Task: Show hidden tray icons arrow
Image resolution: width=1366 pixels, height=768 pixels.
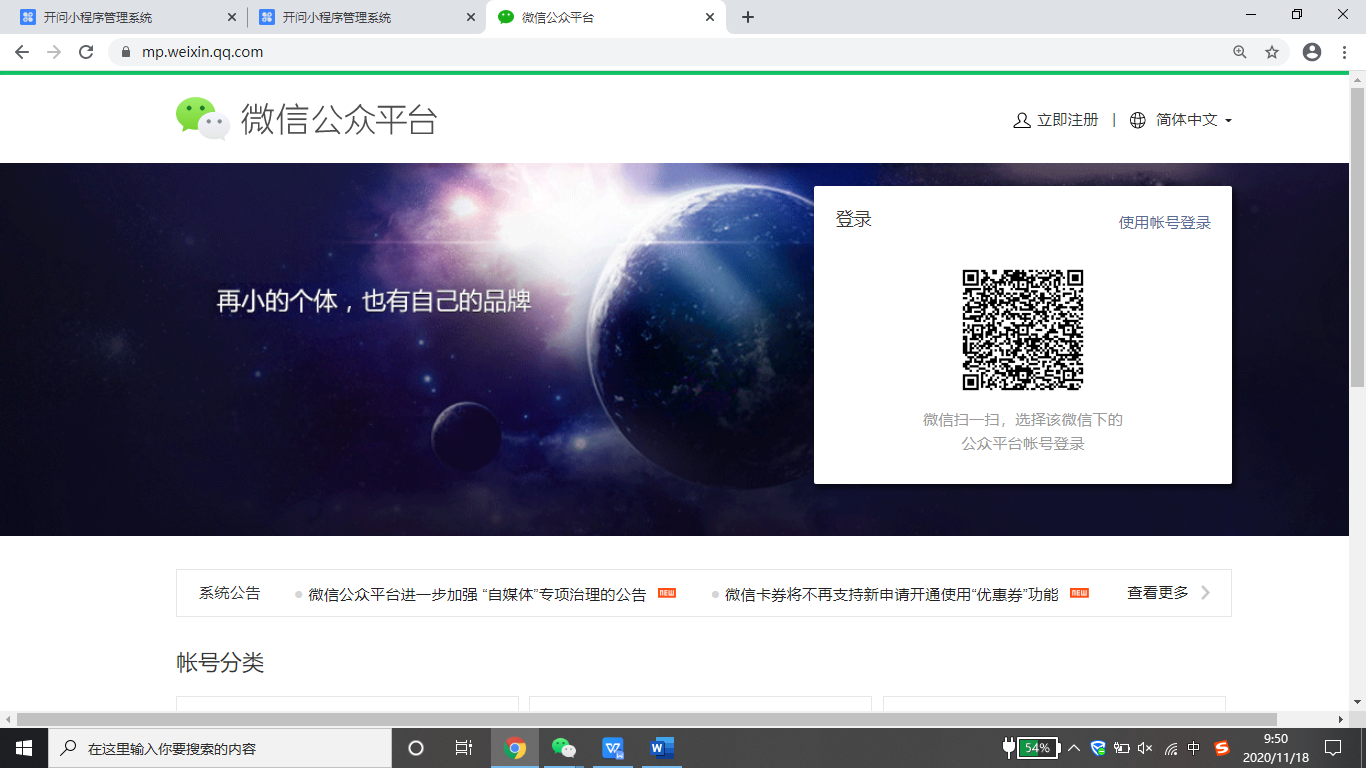Action: [x=1074, y=748]
